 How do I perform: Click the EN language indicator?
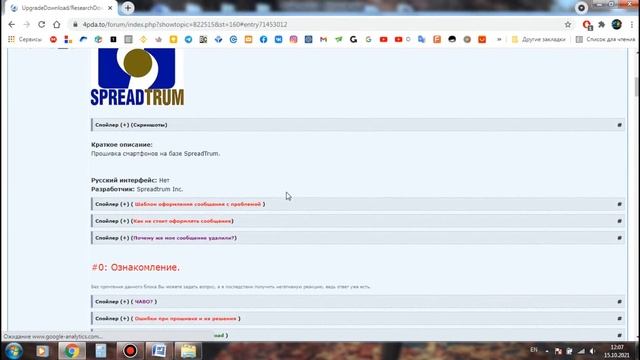pyautogui.click(x=533, y=350)
